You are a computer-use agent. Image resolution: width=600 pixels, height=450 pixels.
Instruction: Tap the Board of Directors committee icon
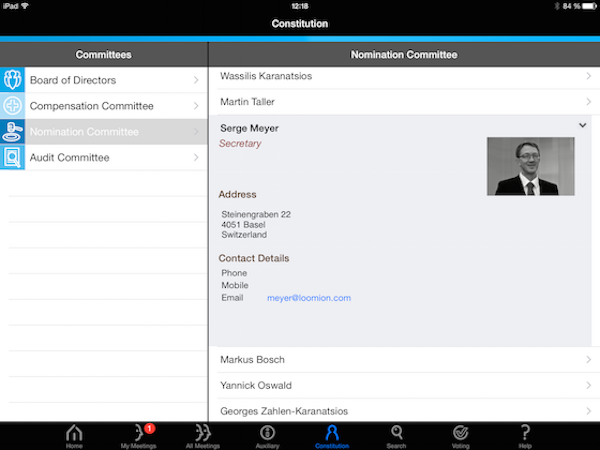tap(13, 80)
